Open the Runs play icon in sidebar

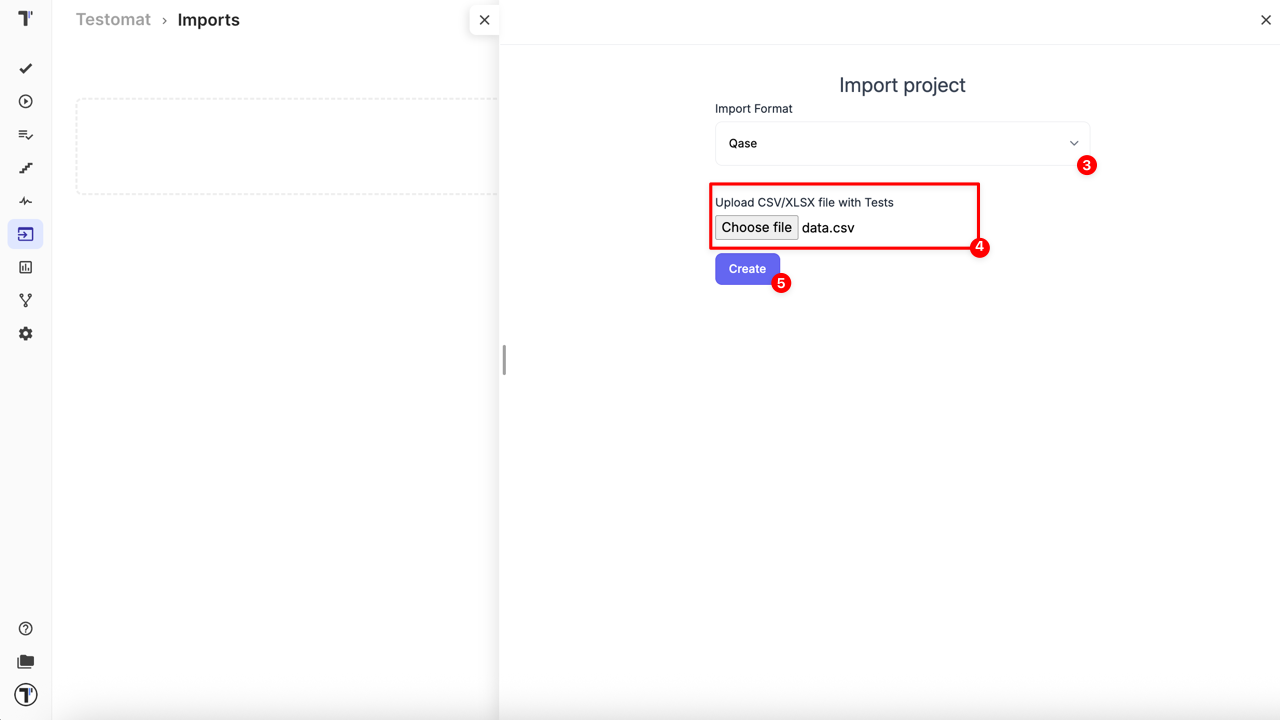coord(25,101)
